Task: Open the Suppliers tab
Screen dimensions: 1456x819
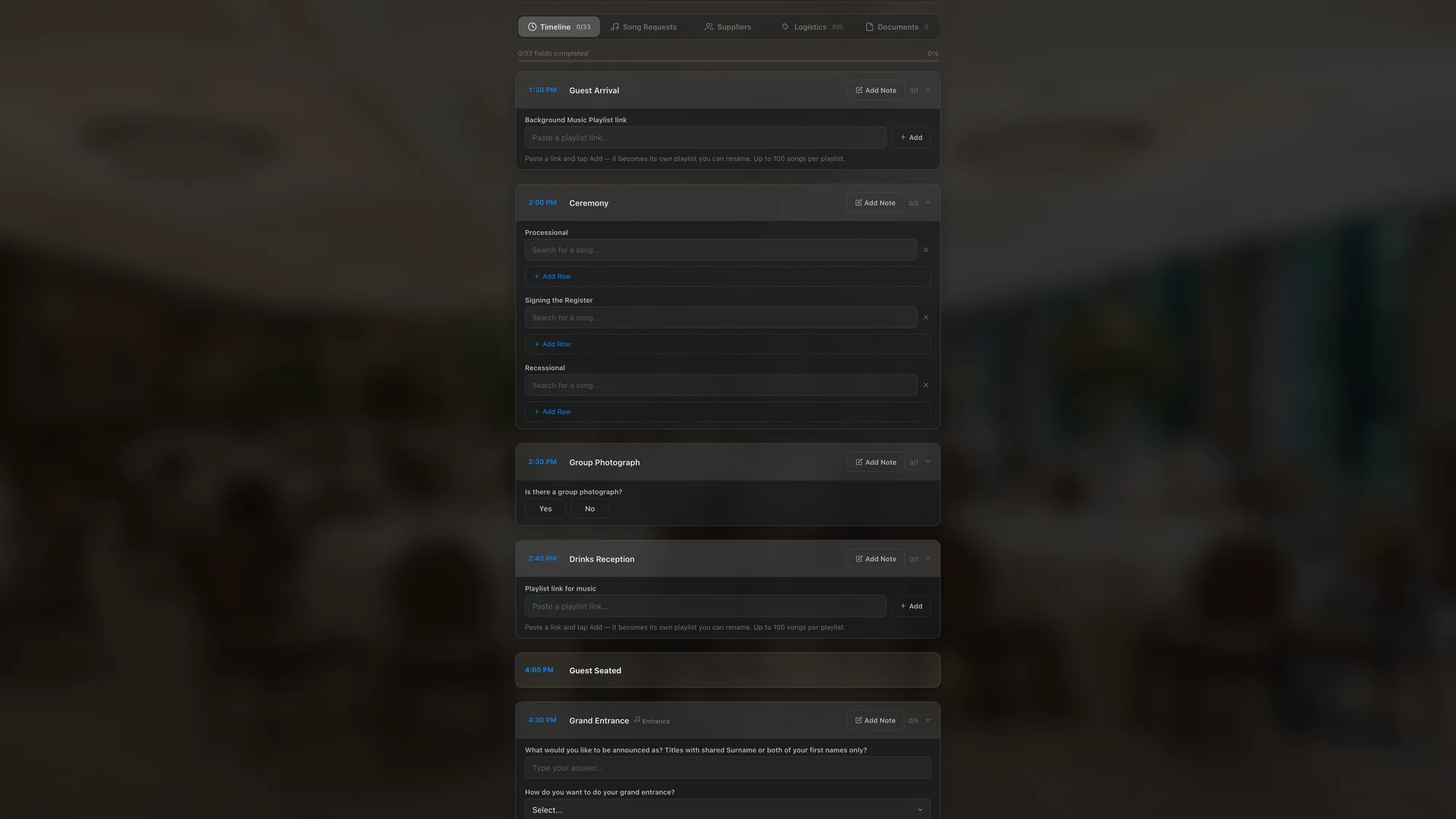Action: pyautogui.click(x=727, y=27)
